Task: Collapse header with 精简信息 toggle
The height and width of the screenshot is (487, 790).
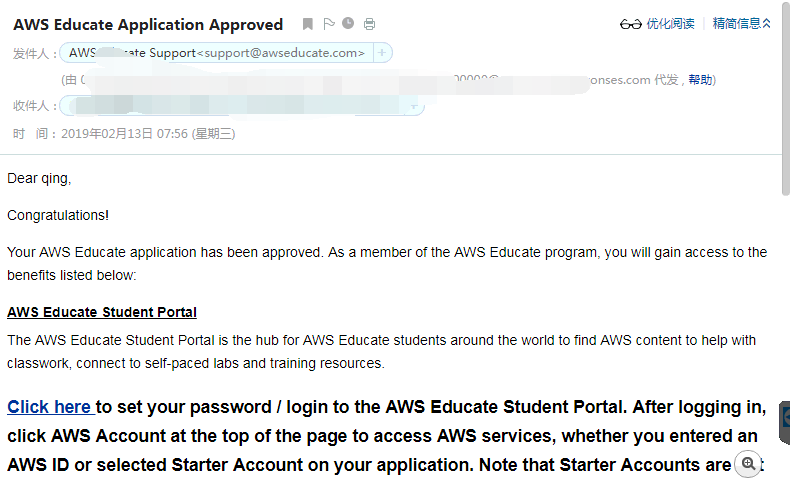Action: (741, 24)
